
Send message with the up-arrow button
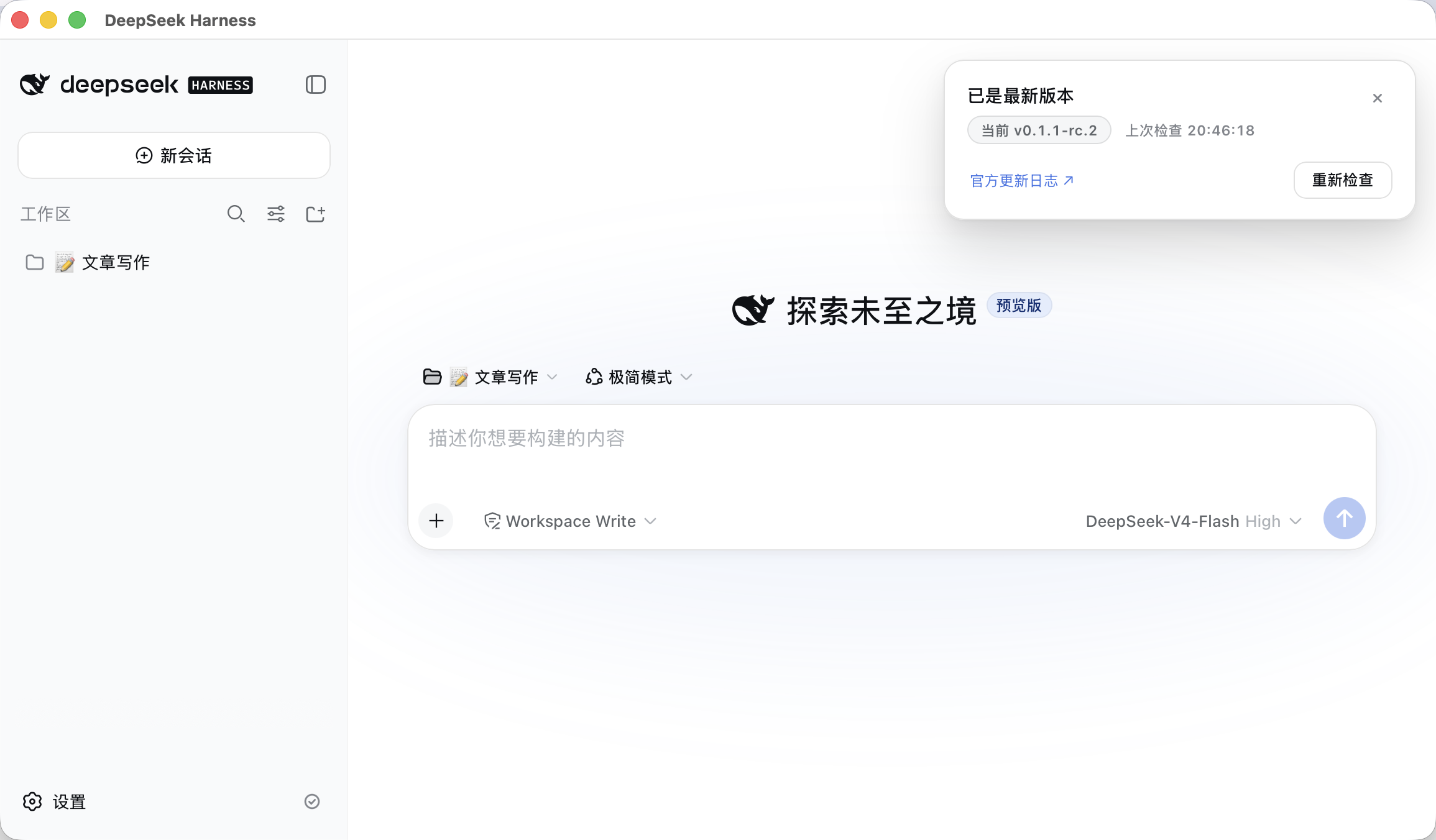click(1344, 518)
